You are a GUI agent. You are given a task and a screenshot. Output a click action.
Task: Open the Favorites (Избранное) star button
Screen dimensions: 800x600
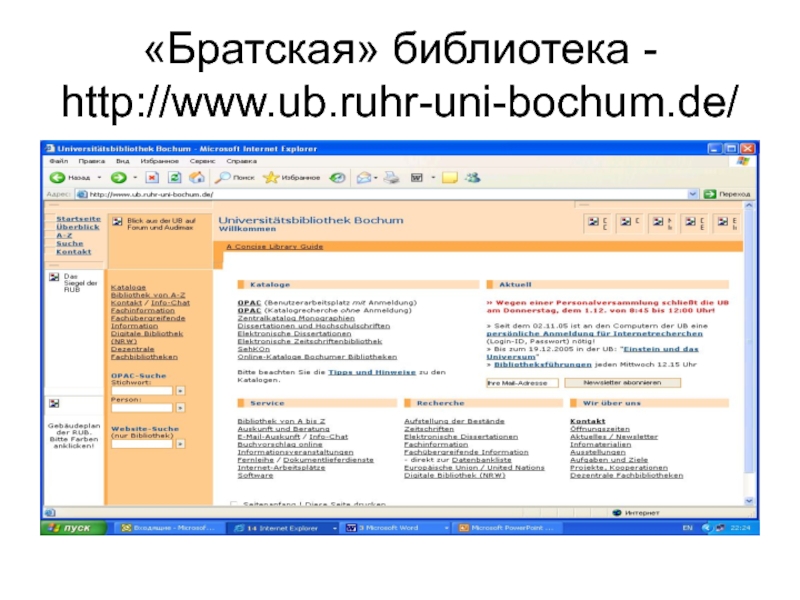point(290,177)
